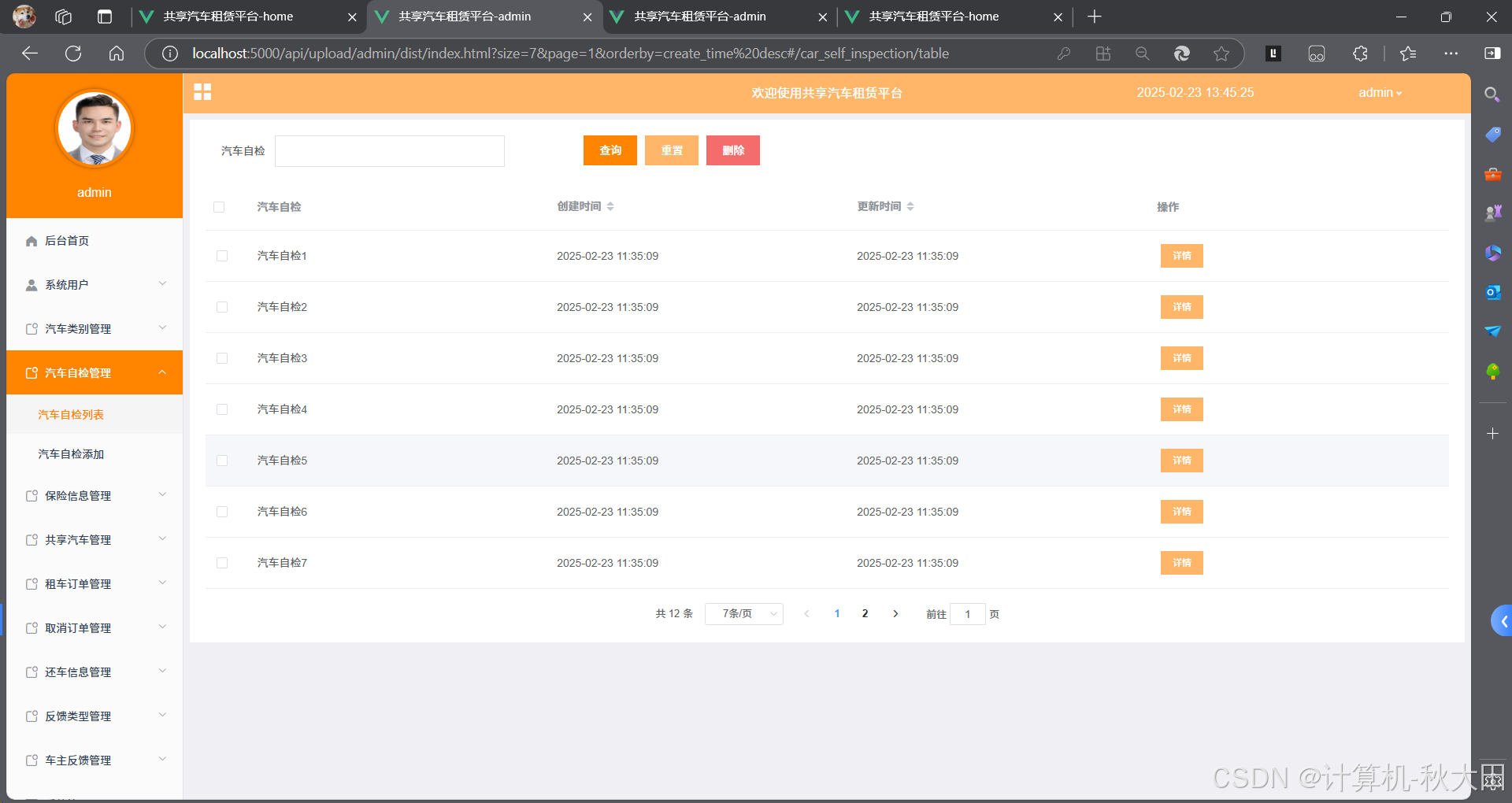Screen dimensions: 1512x803
Task: Open 详情 for 汽车自检7 row
Action: 1182,563
